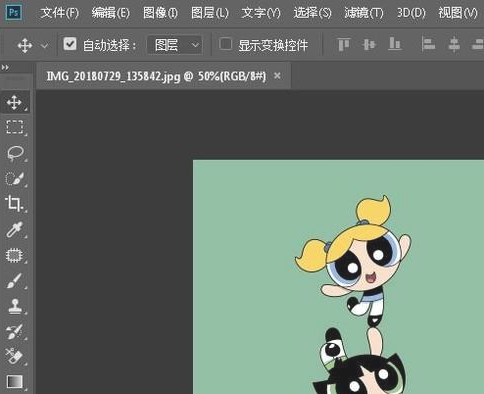
Task: Select the Quick Selection tool
Action: click(14, 179)
